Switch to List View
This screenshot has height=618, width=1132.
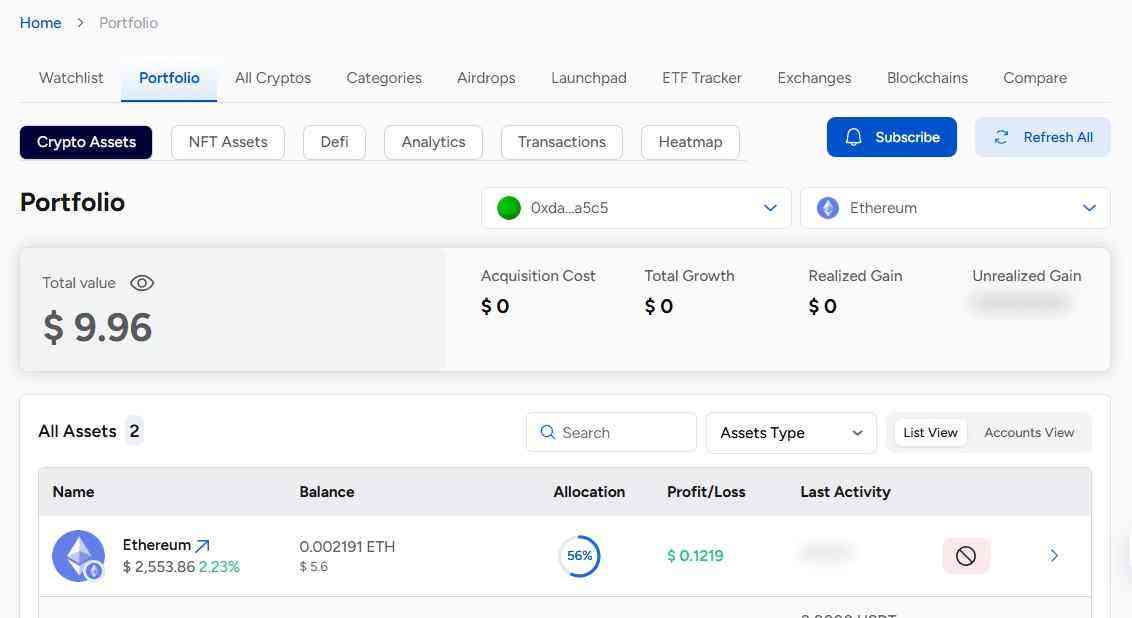coord(930,432)
